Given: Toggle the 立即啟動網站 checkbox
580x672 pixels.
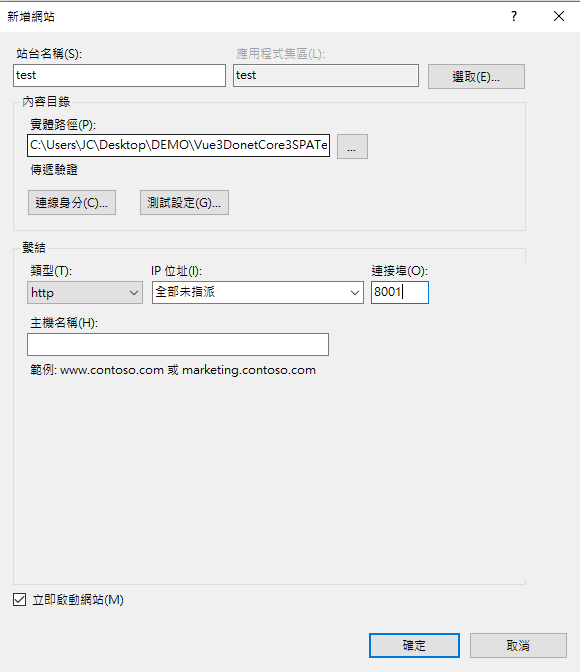Looking at the screenshot, I should click(x=19, y=599).
